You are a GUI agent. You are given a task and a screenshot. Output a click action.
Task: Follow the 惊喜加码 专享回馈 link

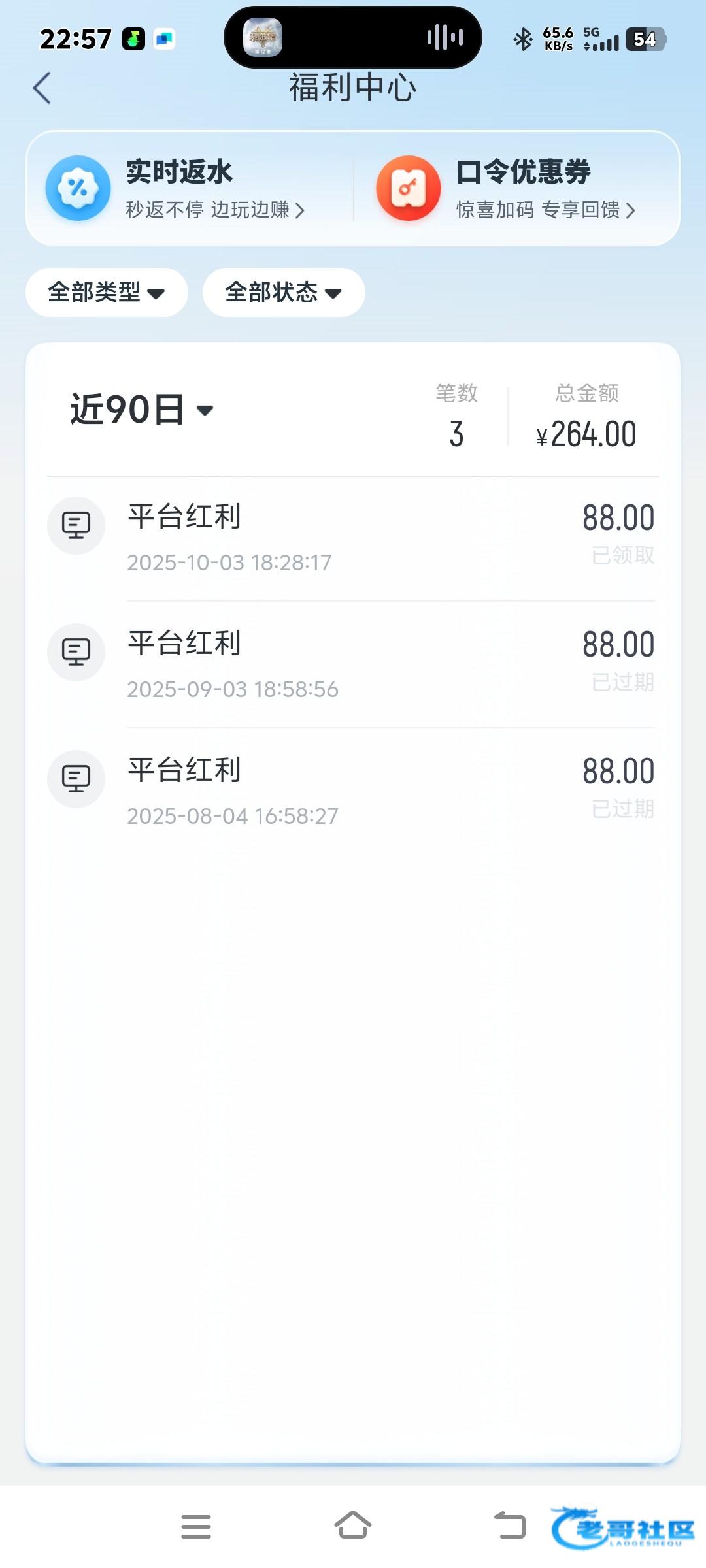pos(545,210)
